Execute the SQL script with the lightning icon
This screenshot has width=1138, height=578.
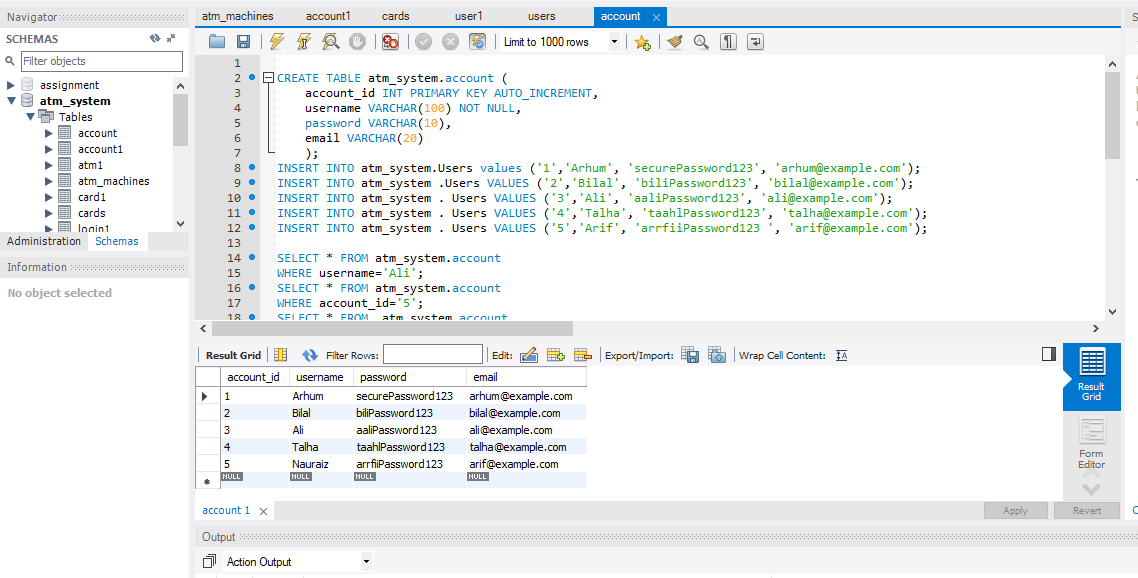point(277,42)
